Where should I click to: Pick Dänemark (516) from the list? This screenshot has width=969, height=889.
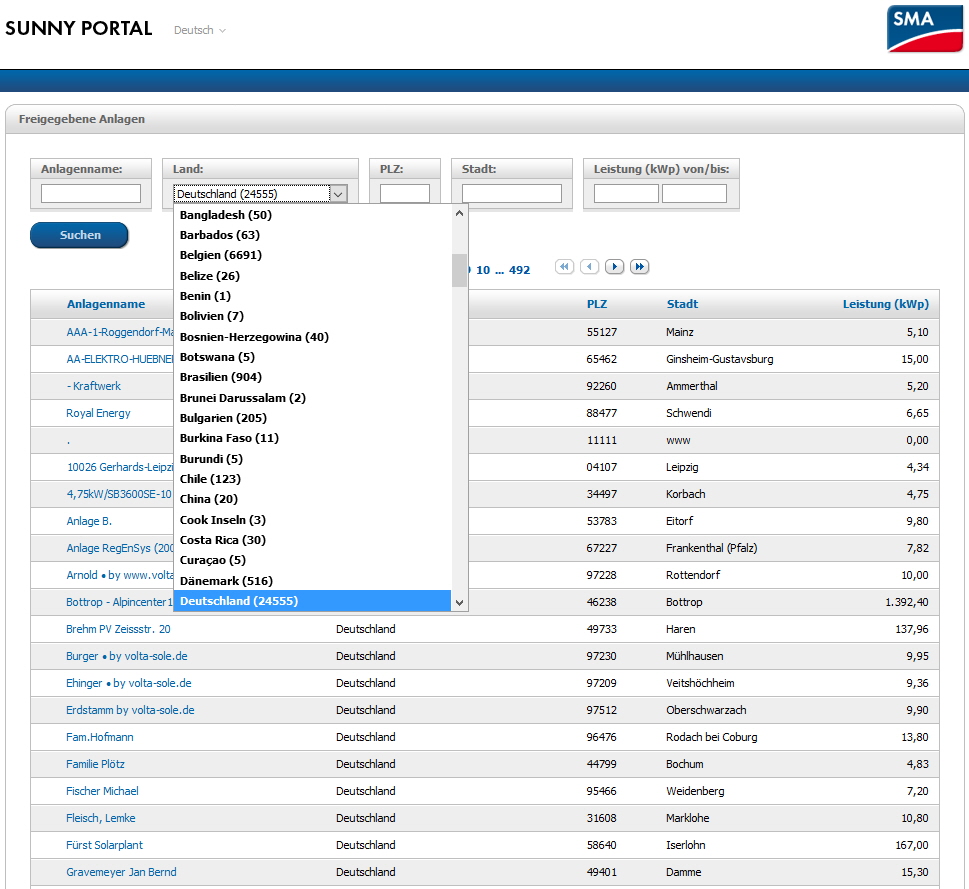226,581
